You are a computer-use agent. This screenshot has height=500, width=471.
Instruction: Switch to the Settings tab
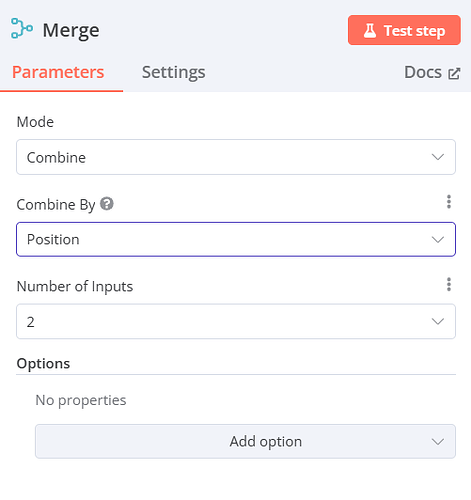[174, 72]
